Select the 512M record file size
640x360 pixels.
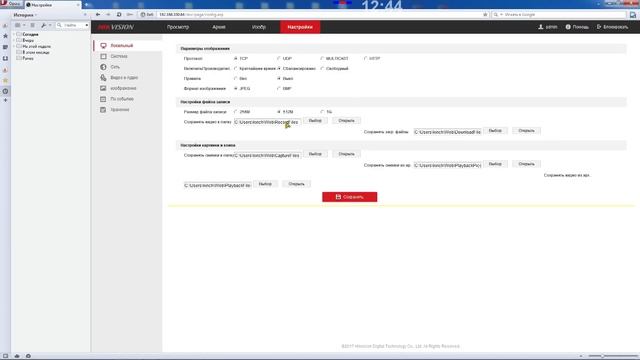tap(279, 111)
